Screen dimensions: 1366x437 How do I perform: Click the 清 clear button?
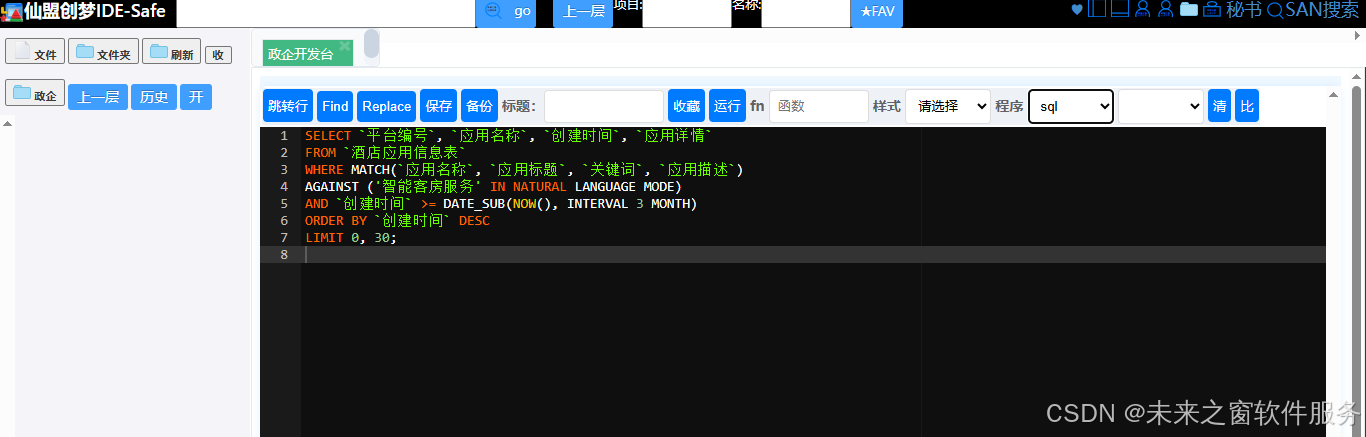coord(1219,106)
